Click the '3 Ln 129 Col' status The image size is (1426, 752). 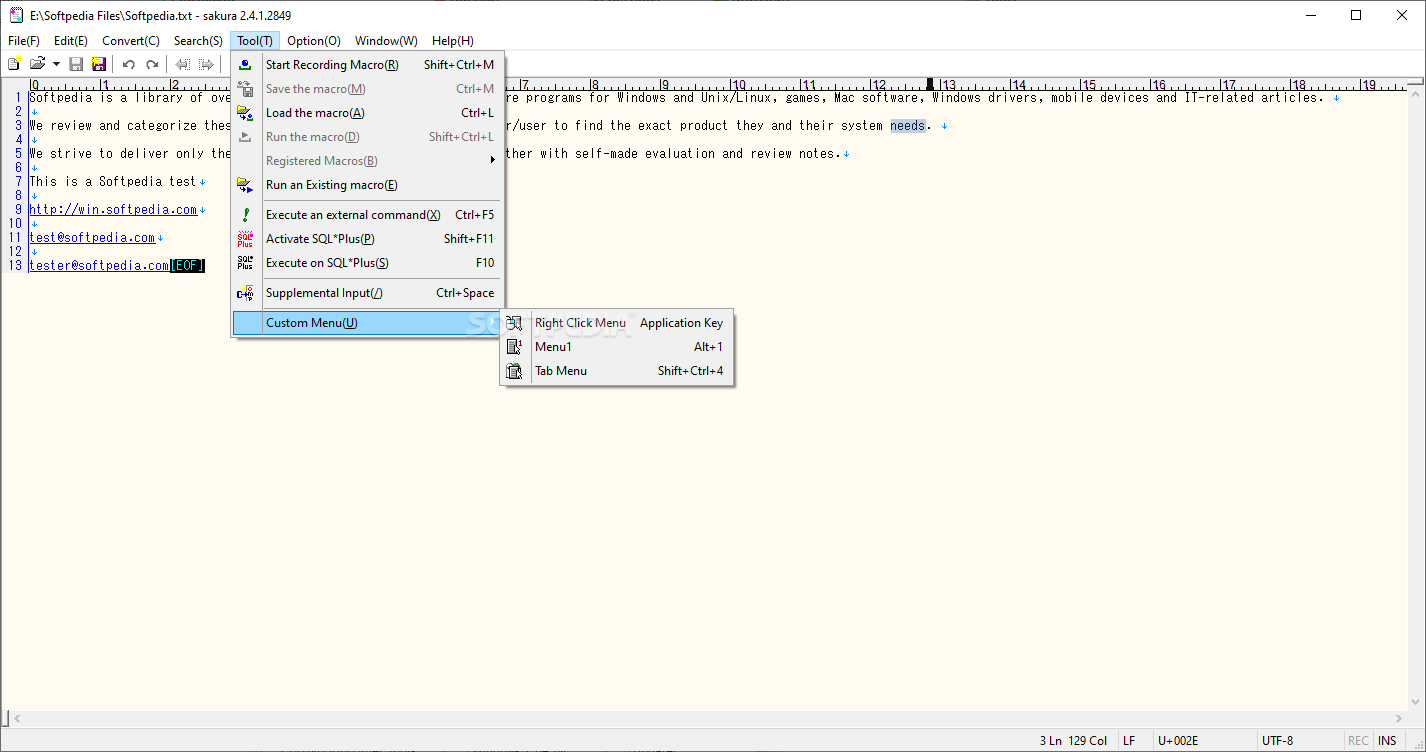point(1073,741)
